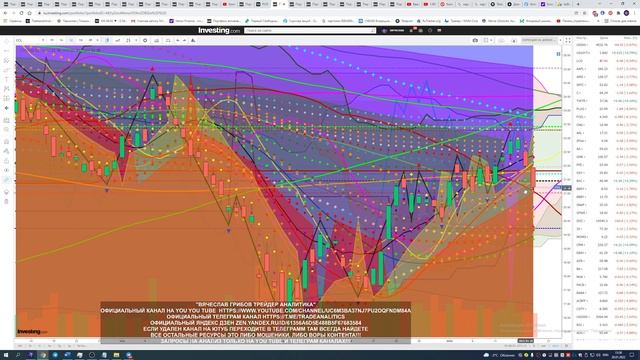Viewport: 640px width, 360px height.
Task: Click the website search field
Action: (x=310, y=31)
